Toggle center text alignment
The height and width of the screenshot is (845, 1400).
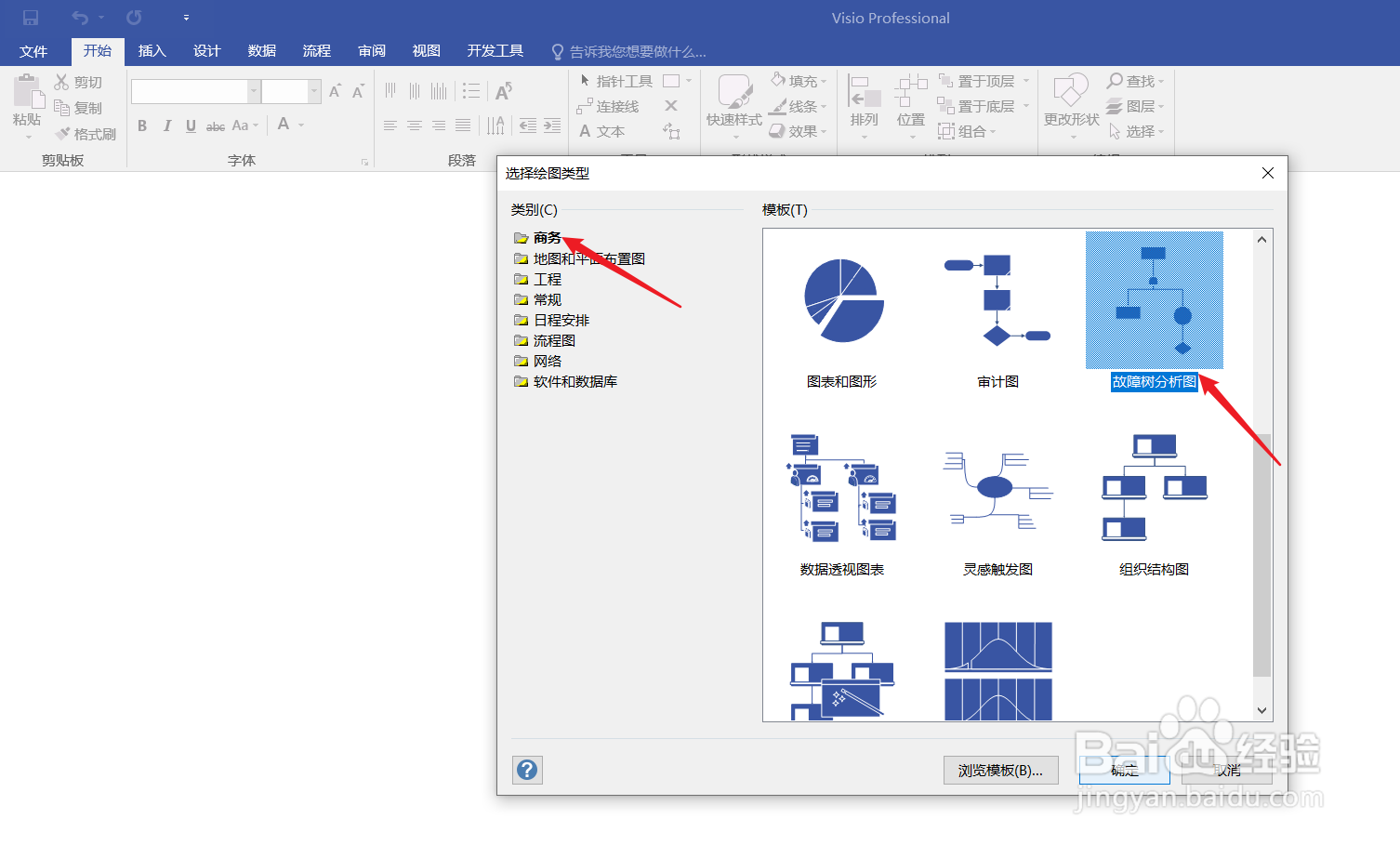[415, 125]
